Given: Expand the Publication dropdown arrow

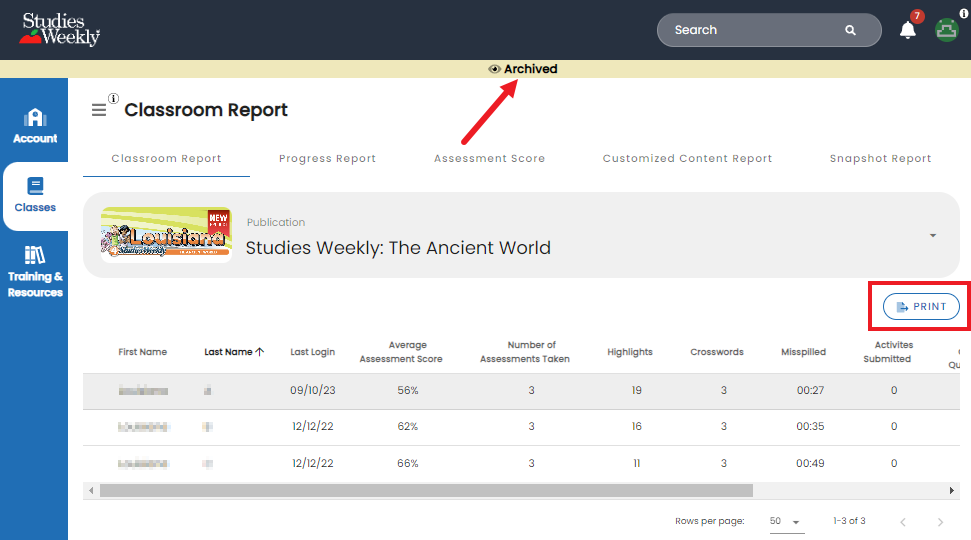Looking at the screenshot, I should (x=933, y=235).
